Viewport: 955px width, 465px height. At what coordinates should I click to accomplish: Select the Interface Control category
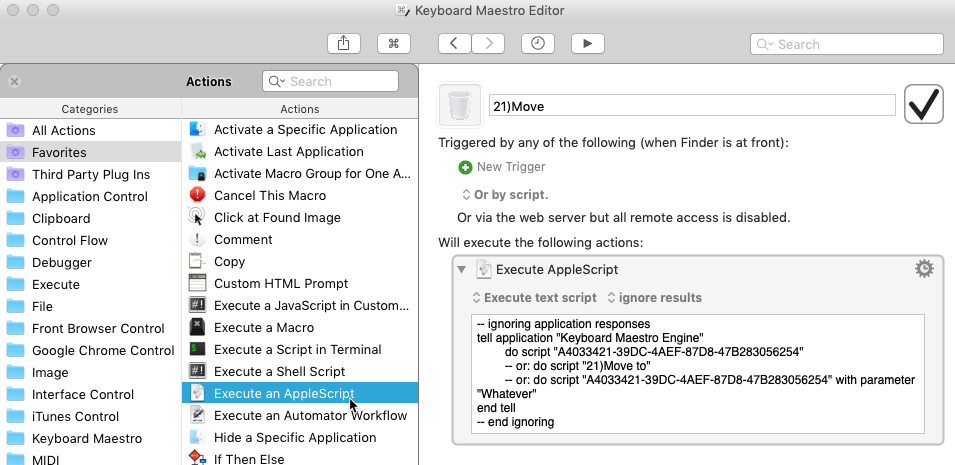91,394
